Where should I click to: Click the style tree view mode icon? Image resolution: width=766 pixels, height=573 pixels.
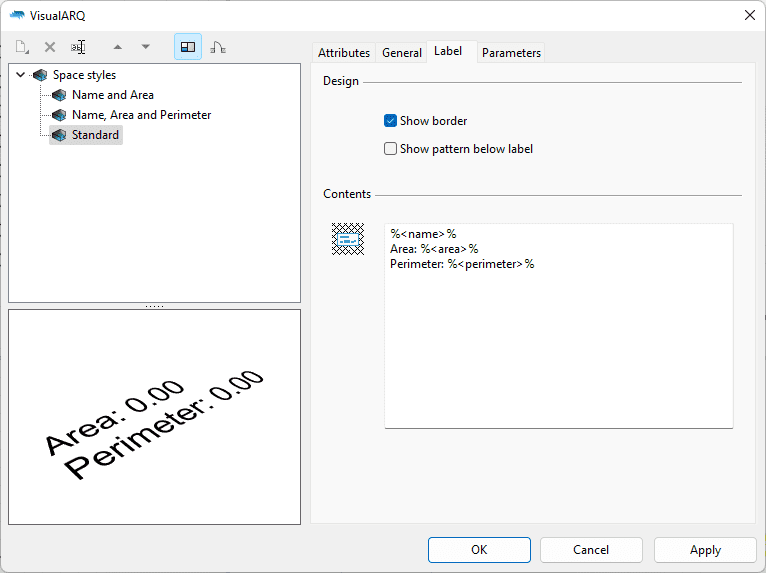217,47
